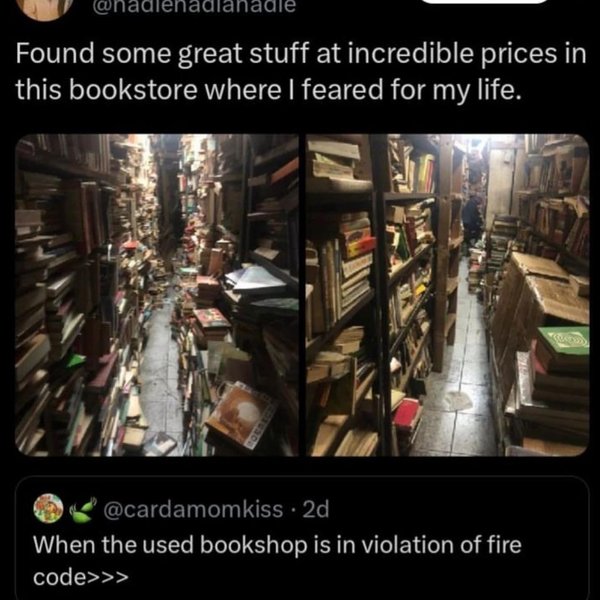Open the right bookstore aisle photo
This screenshot has height=600, width=600.
447,295
